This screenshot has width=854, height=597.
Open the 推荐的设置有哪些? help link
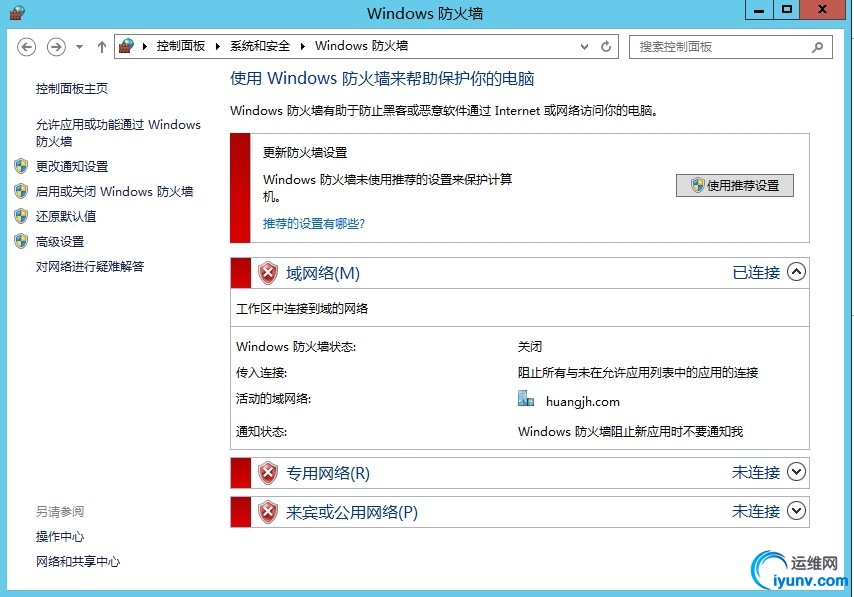point(314,224)
